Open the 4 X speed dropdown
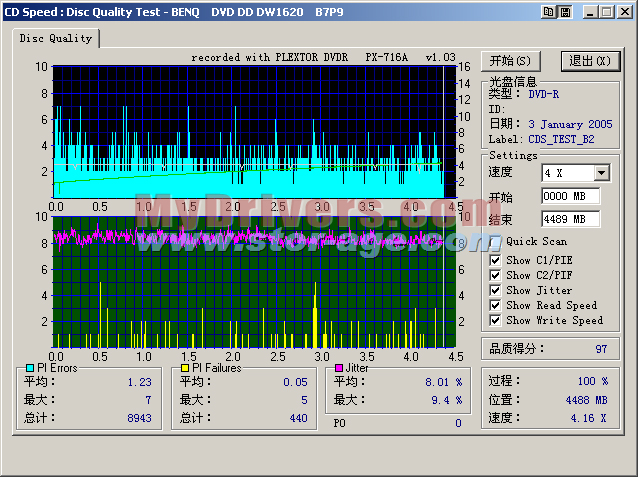The height and width of the screenshot is (477, 638). point(601,173)
